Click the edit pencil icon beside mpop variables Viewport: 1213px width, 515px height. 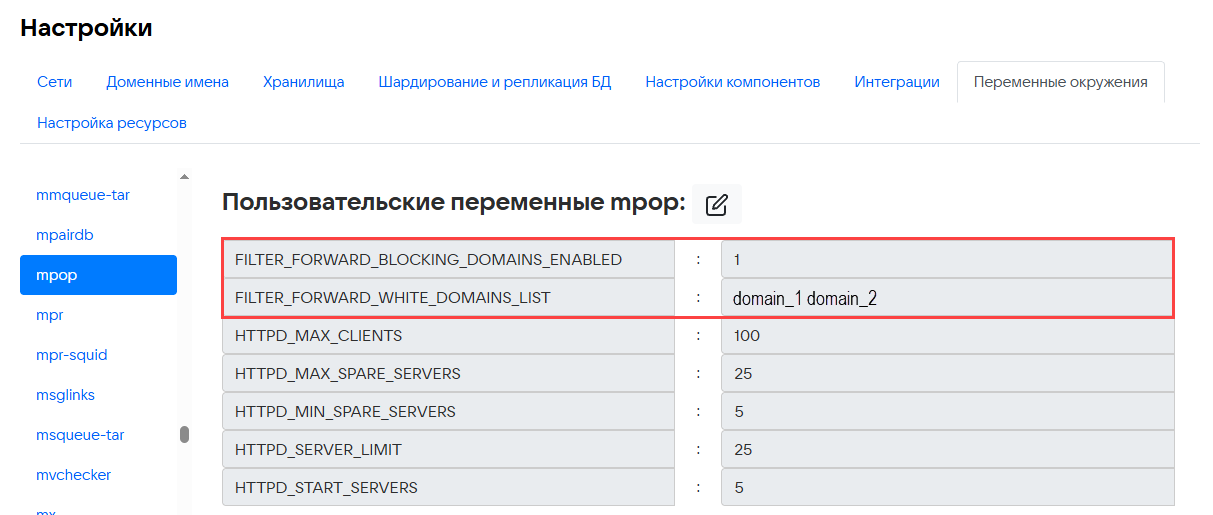point(716,204)
